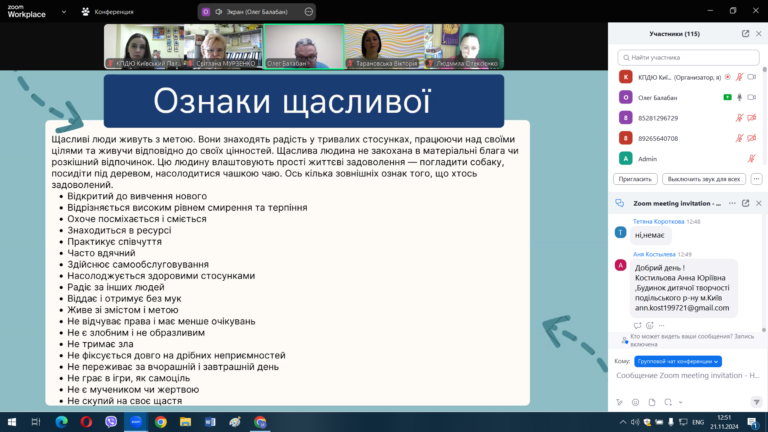
Task: Click the Пригласить button
Action: (x=634, y=178)
